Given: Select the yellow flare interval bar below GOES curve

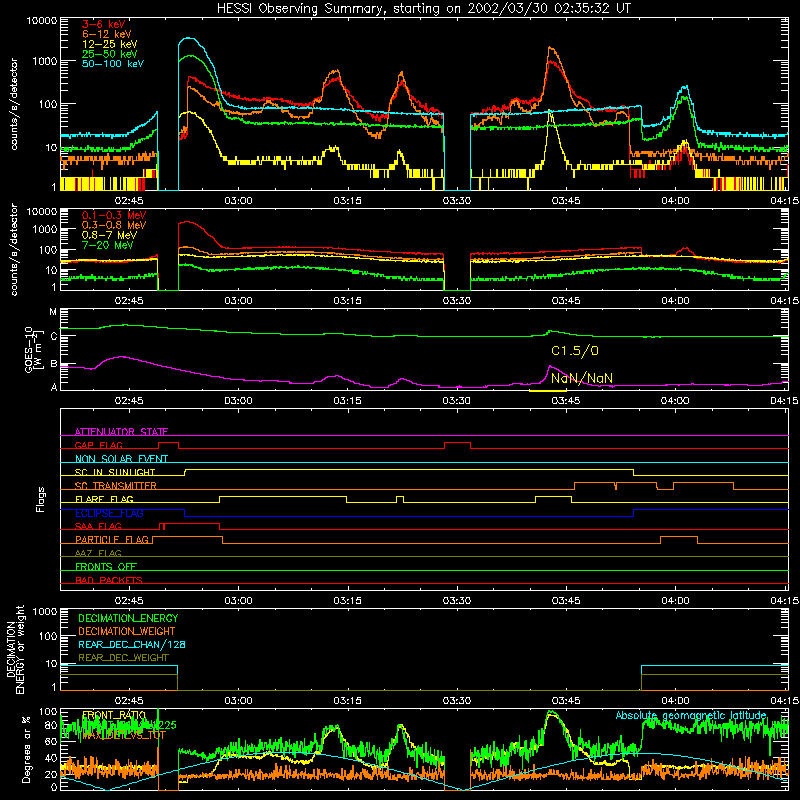Looking at the screenshot, I should pyautogui.click(x=548, y=391).
